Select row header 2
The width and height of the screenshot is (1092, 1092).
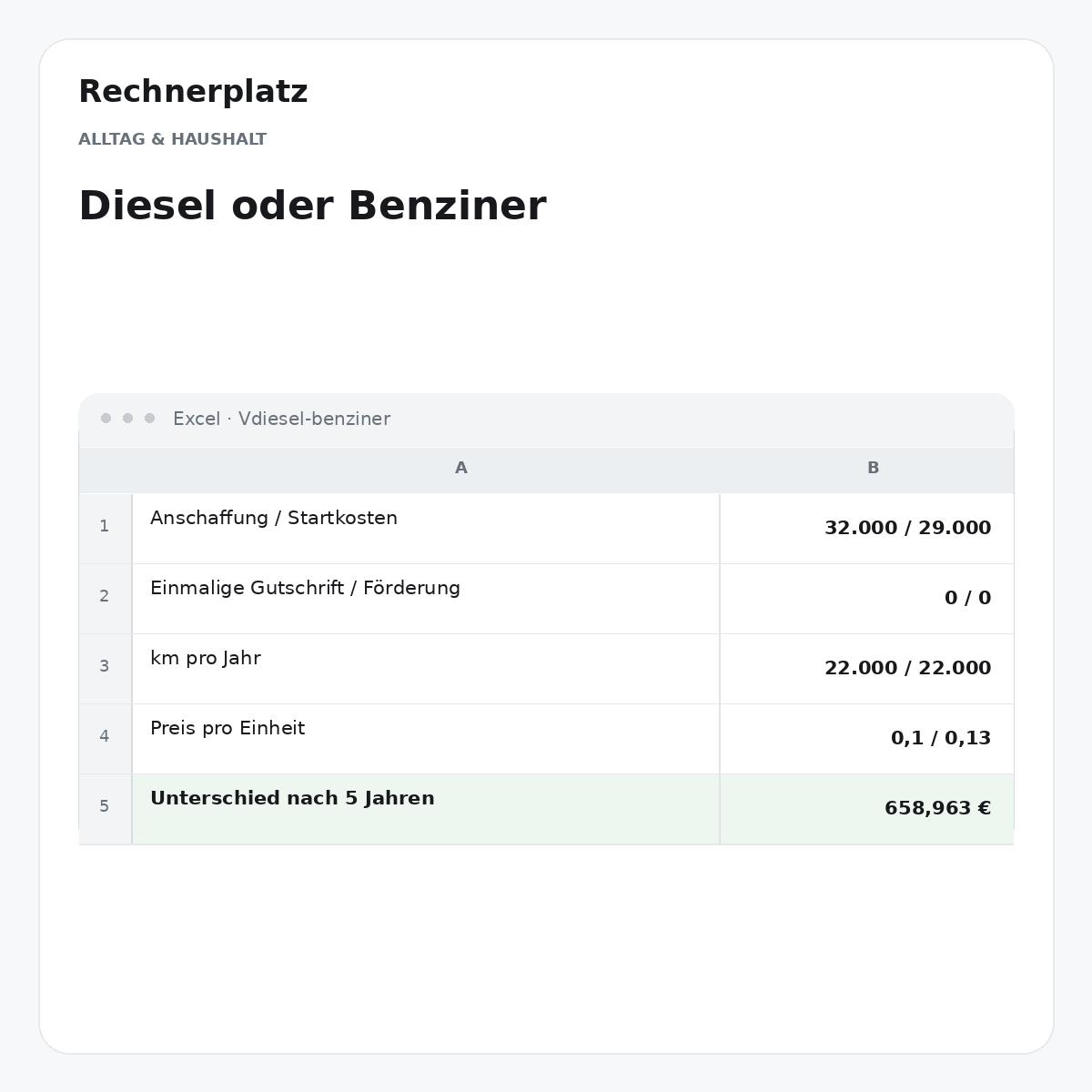click(x=105, y=598)
